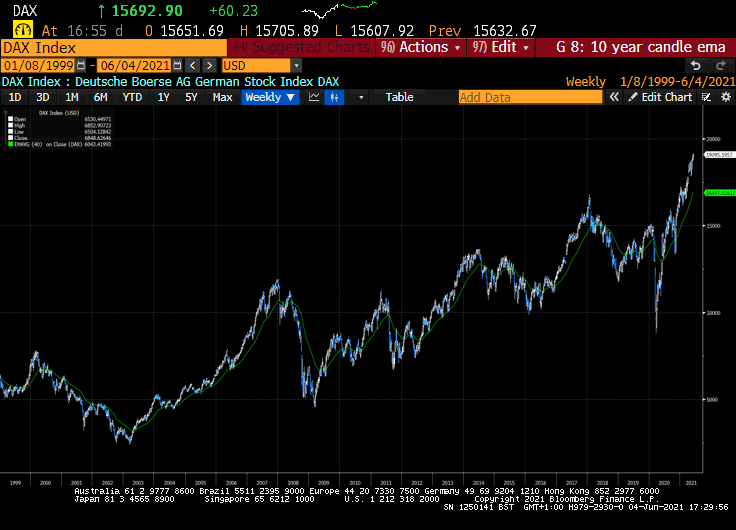Viewport: 736px width, 530px height.
Task: Open the 97) Edit menu
Action: click(501, 47)
